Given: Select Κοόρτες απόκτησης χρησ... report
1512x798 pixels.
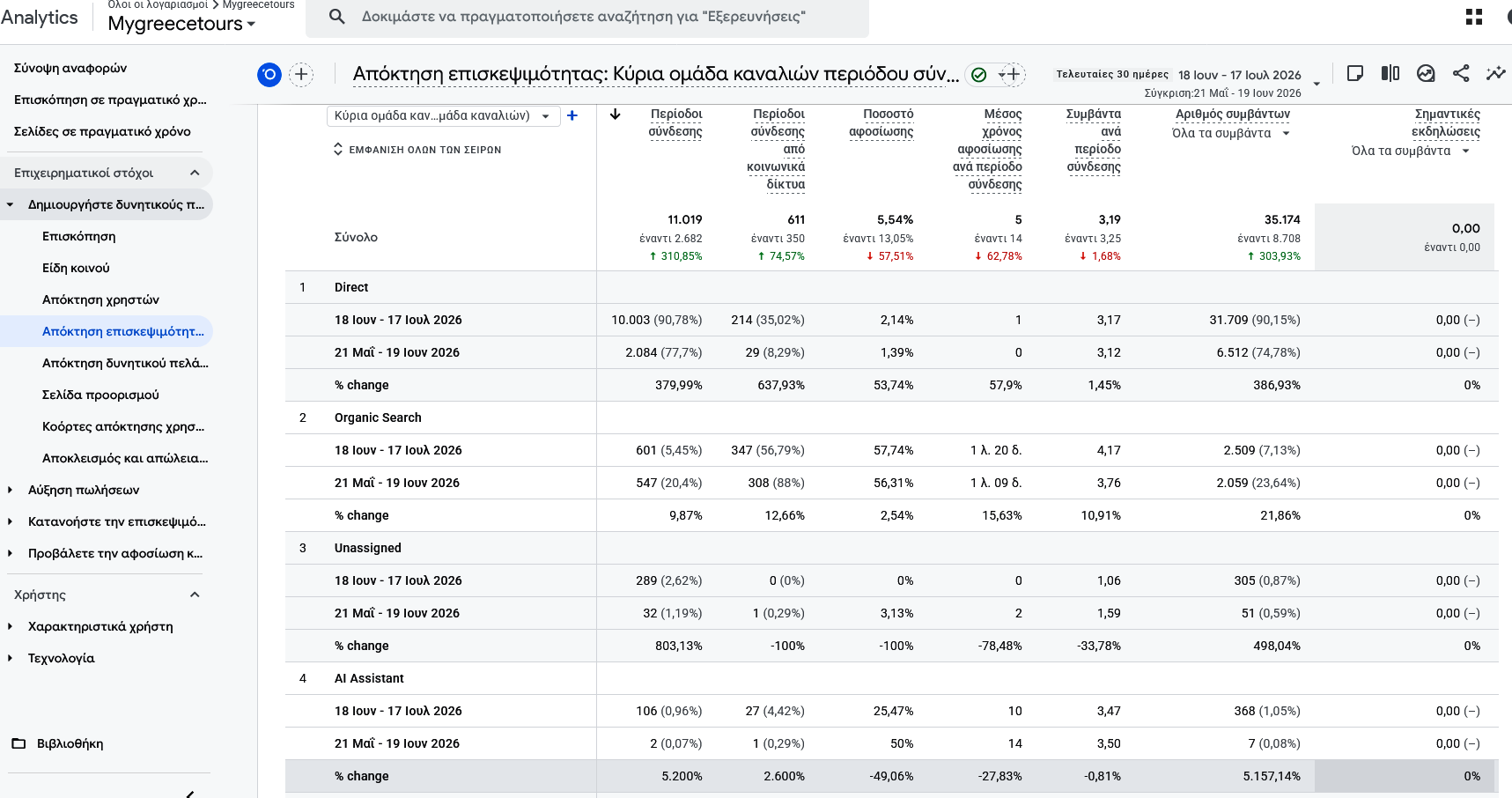Looking at the screenshot, I should 123,426.
